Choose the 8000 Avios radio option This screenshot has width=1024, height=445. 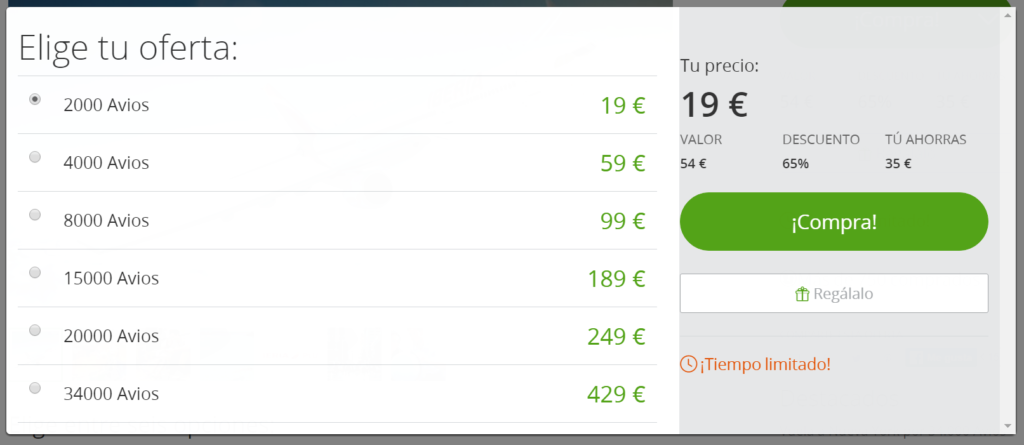[x=35, y=214]
